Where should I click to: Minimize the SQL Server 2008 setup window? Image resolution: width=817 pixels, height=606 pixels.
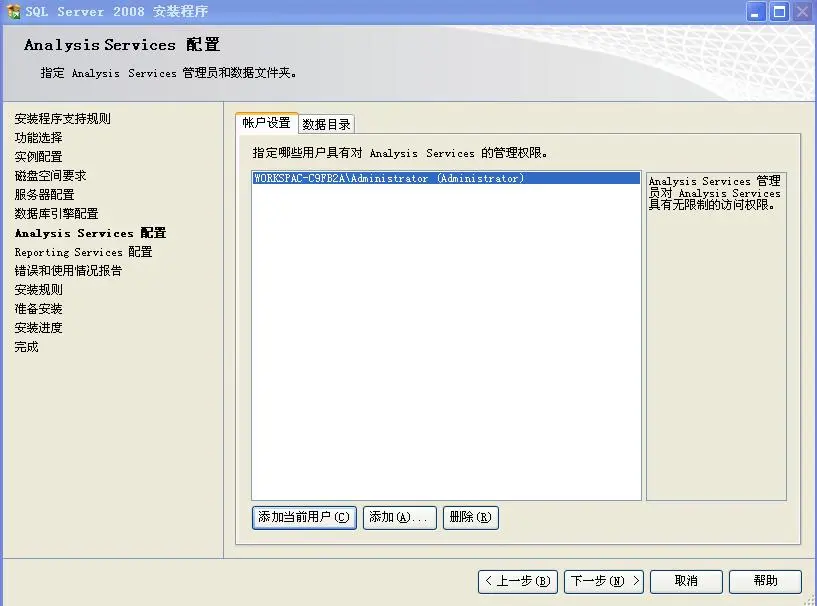tap(756, 11)
